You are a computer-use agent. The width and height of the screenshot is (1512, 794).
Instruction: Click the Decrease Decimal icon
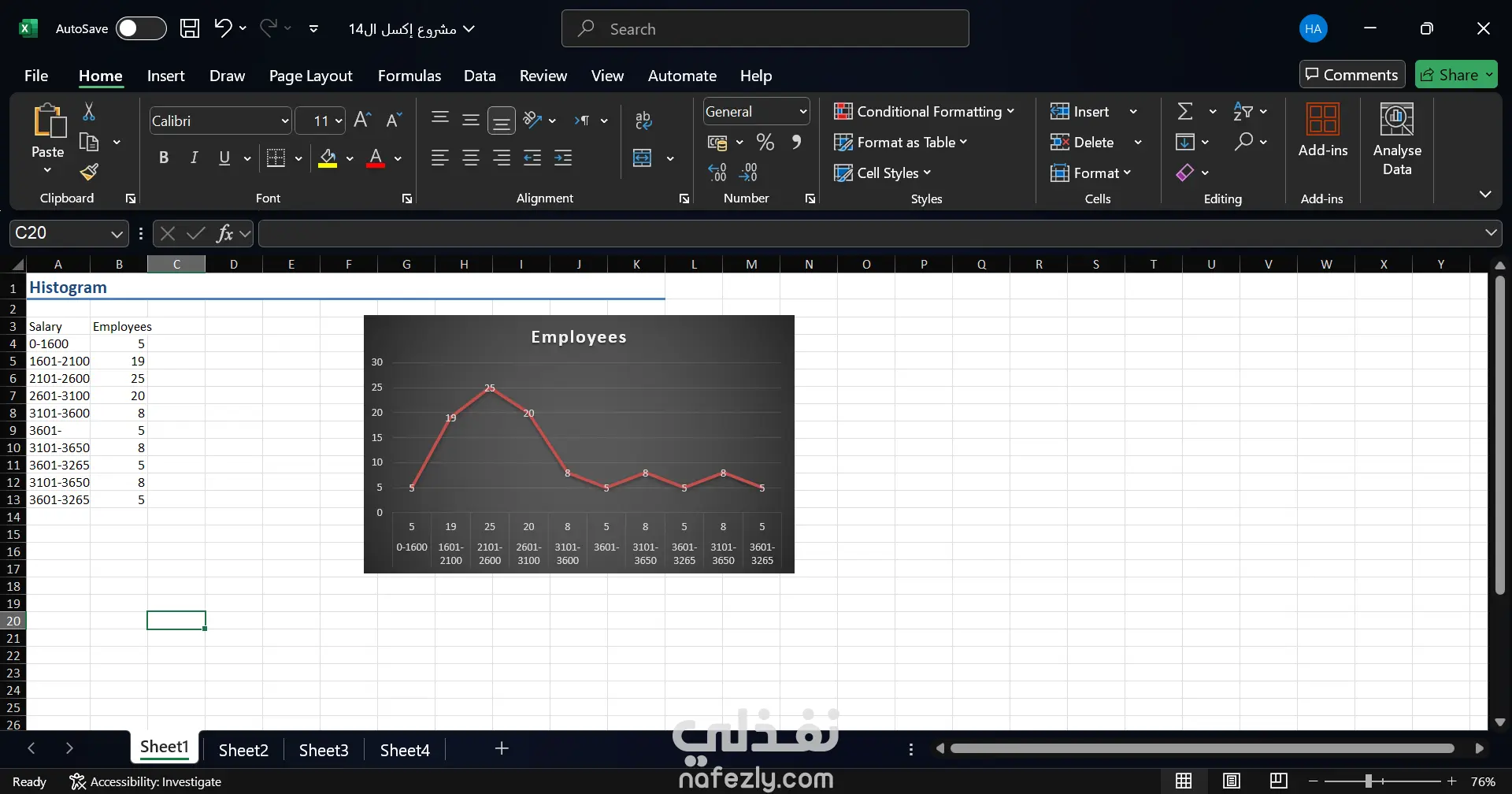pos(748,173)
